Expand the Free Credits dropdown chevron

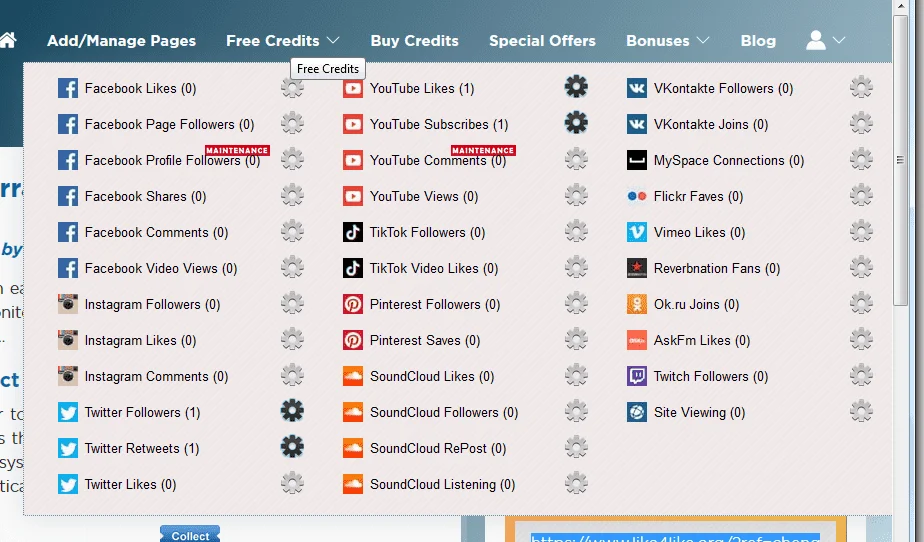pos(333,40)
